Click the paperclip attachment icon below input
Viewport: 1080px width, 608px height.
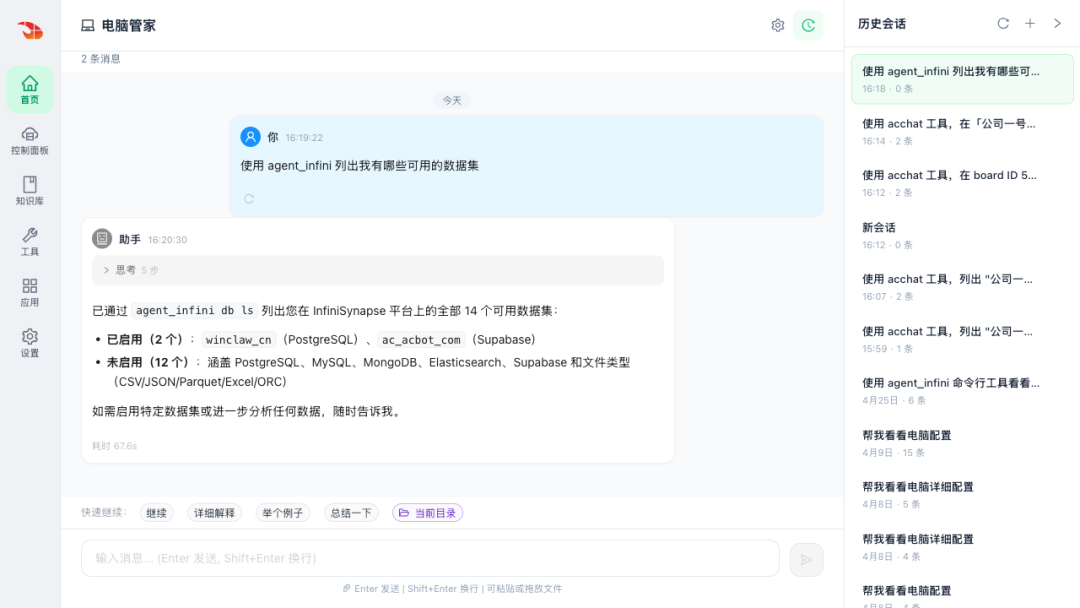[x=346, y=589]
